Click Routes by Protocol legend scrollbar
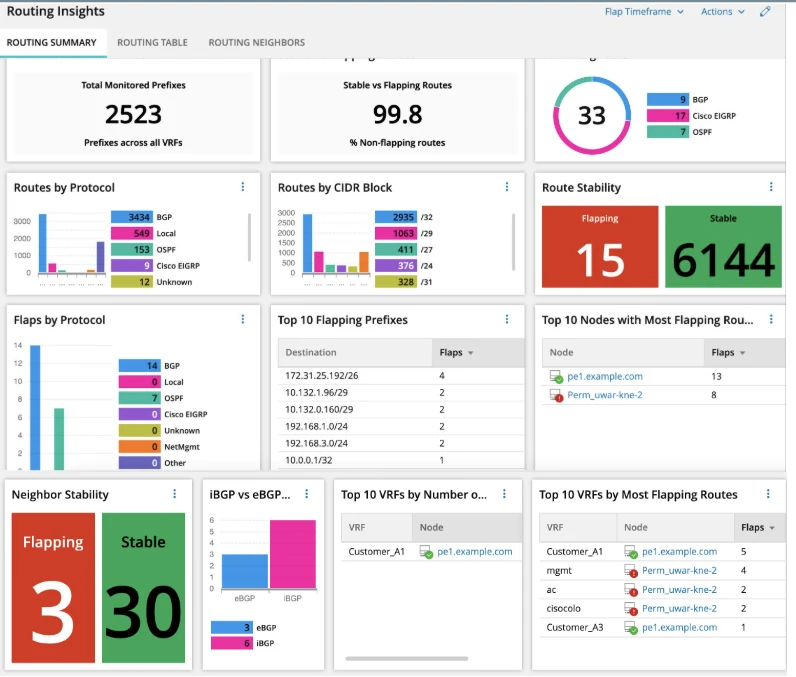Viewport: 796px width, 677px height. 249,238
